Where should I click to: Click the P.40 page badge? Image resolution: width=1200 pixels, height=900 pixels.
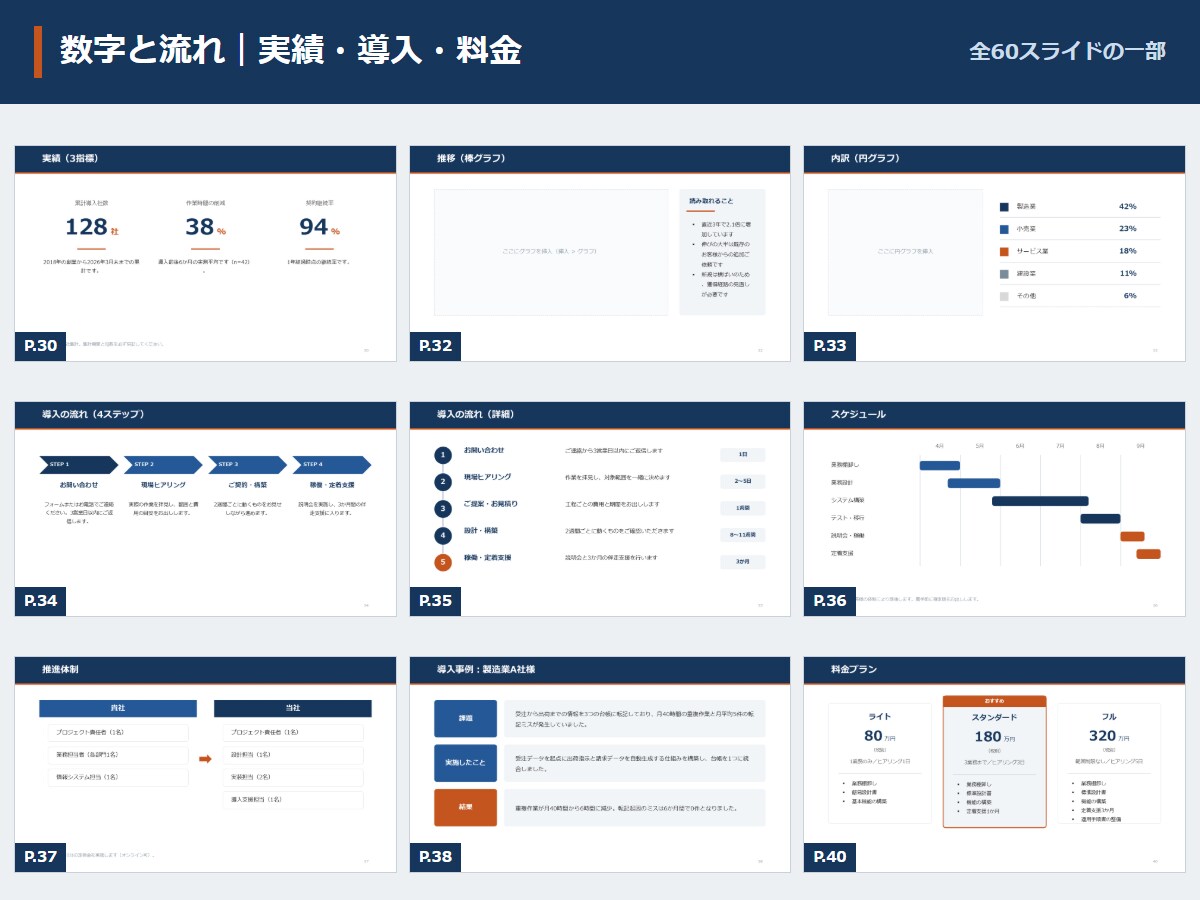pos(830,857)
